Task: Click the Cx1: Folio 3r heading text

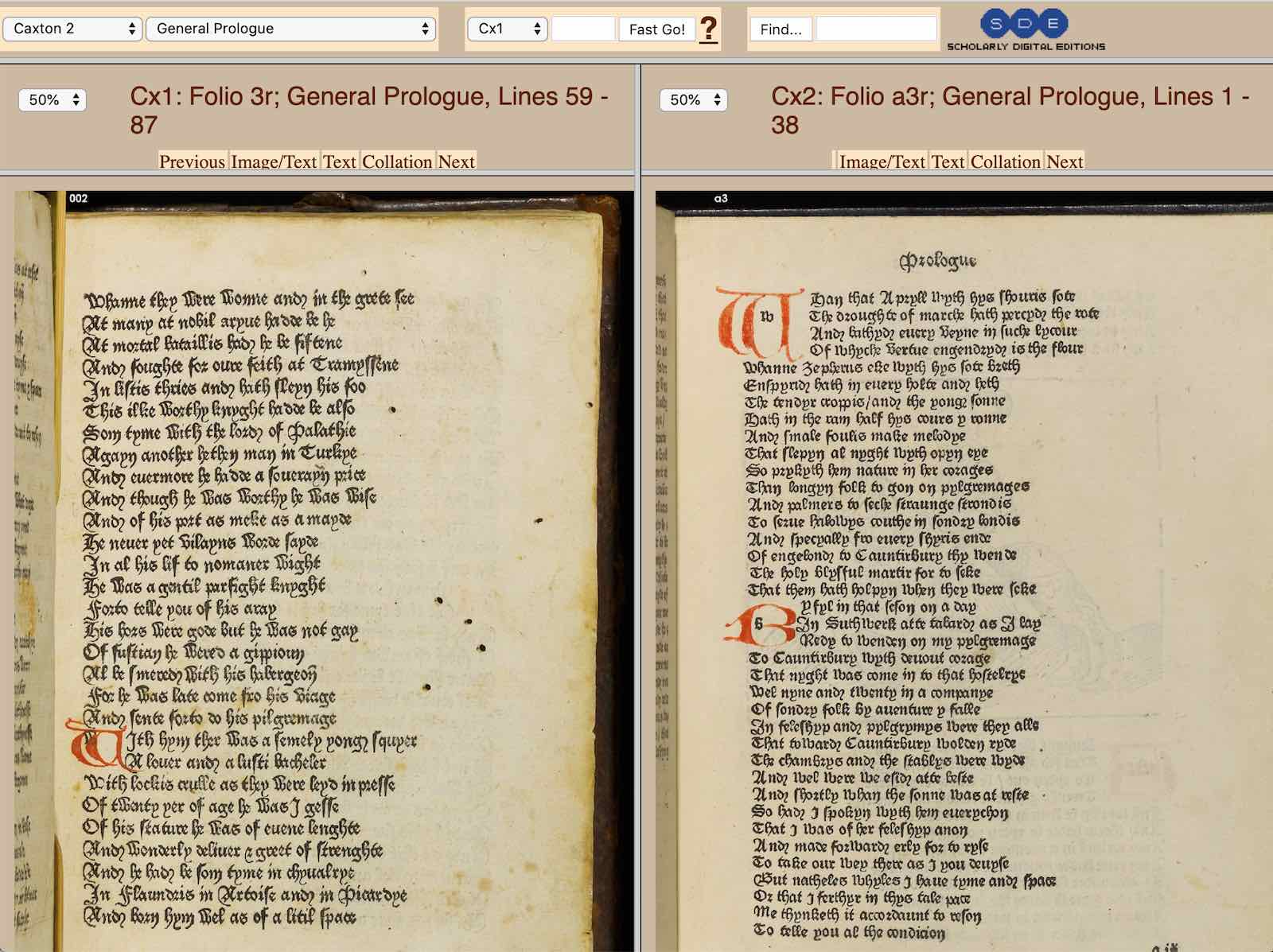Action: coord(369,111)
